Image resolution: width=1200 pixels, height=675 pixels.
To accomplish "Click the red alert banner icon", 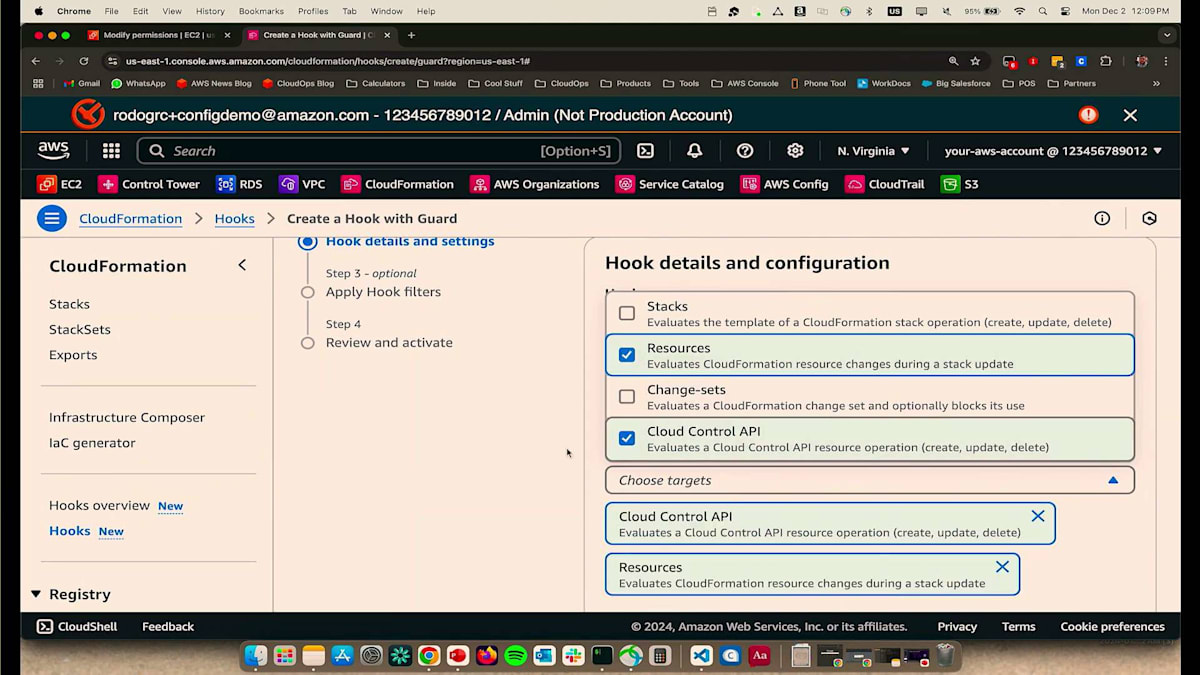I will [1088, 115].
